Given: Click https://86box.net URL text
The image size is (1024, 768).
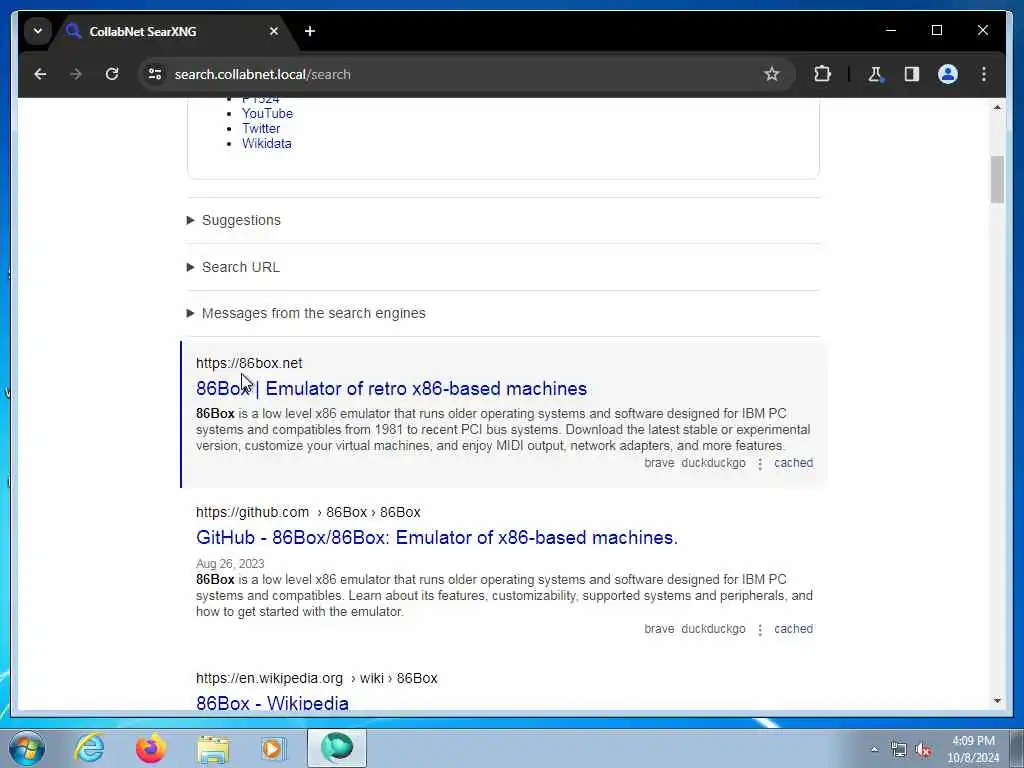Looking at the screenshot, I should click(x=249, y=363).
